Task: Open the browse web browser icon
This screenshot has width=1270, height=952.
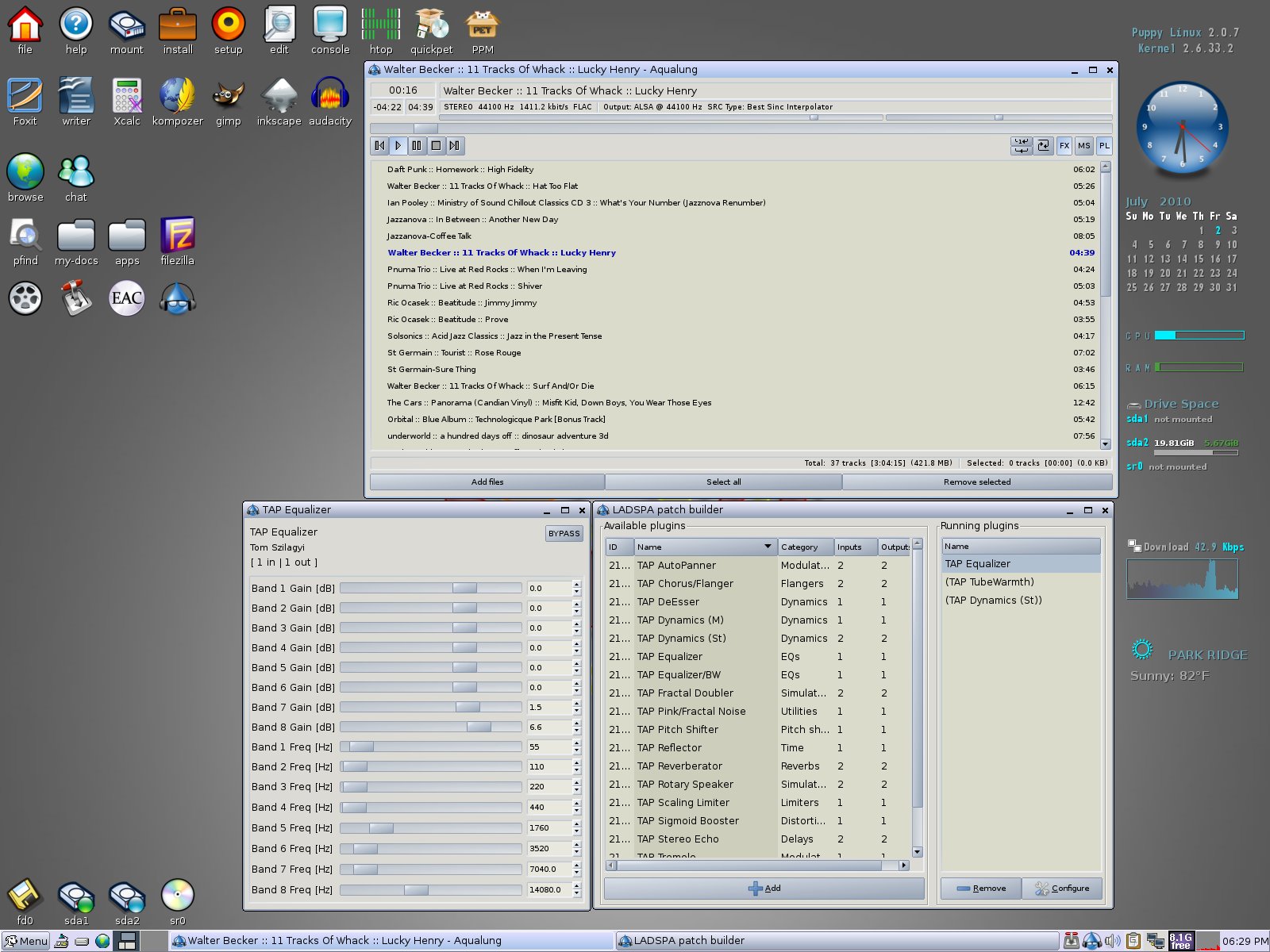Action: pos(25,178)
